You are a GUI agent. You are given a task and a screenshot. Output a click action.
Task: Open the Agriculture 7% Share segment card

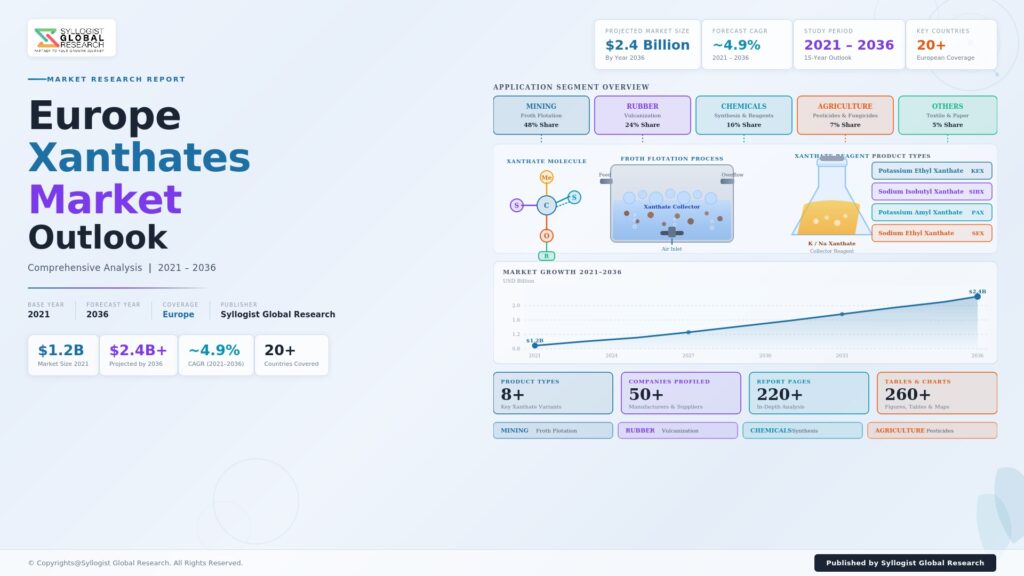(844, 115)
